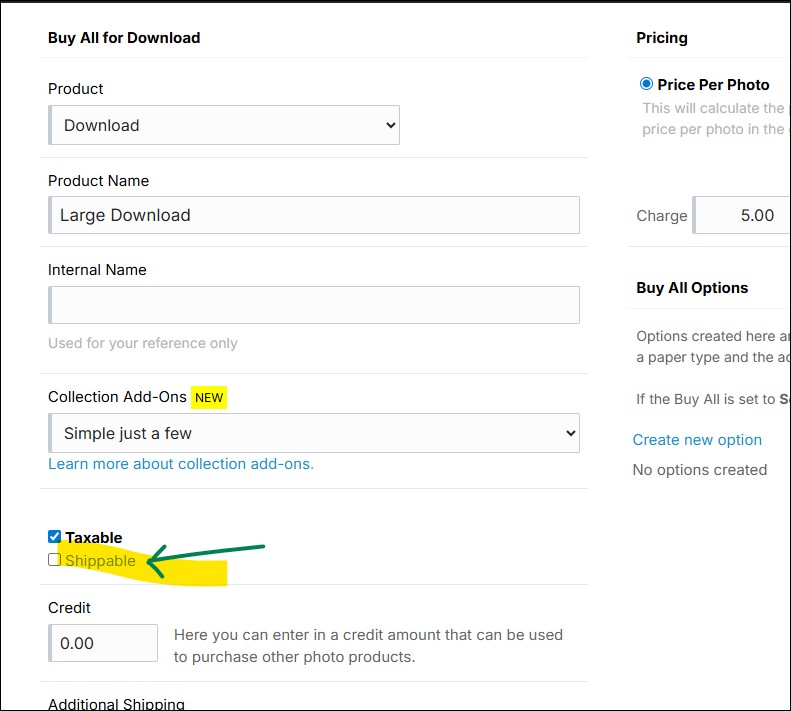Image resolution: width=791 pixels, height=711 pixels.
Task: Select the Price Per Photo radio button
Action: pos(646,85)
